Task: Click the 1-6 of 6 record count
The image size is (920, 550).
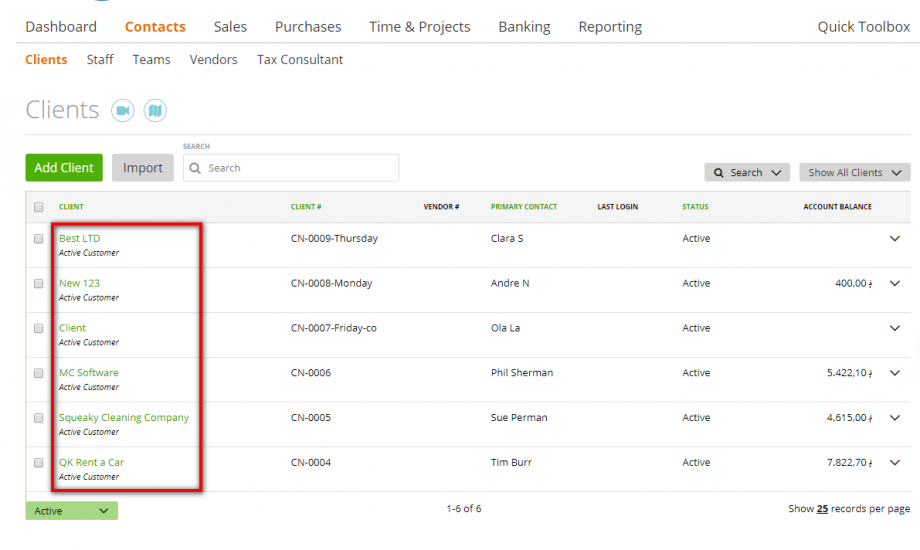Action: coord(464,508)
